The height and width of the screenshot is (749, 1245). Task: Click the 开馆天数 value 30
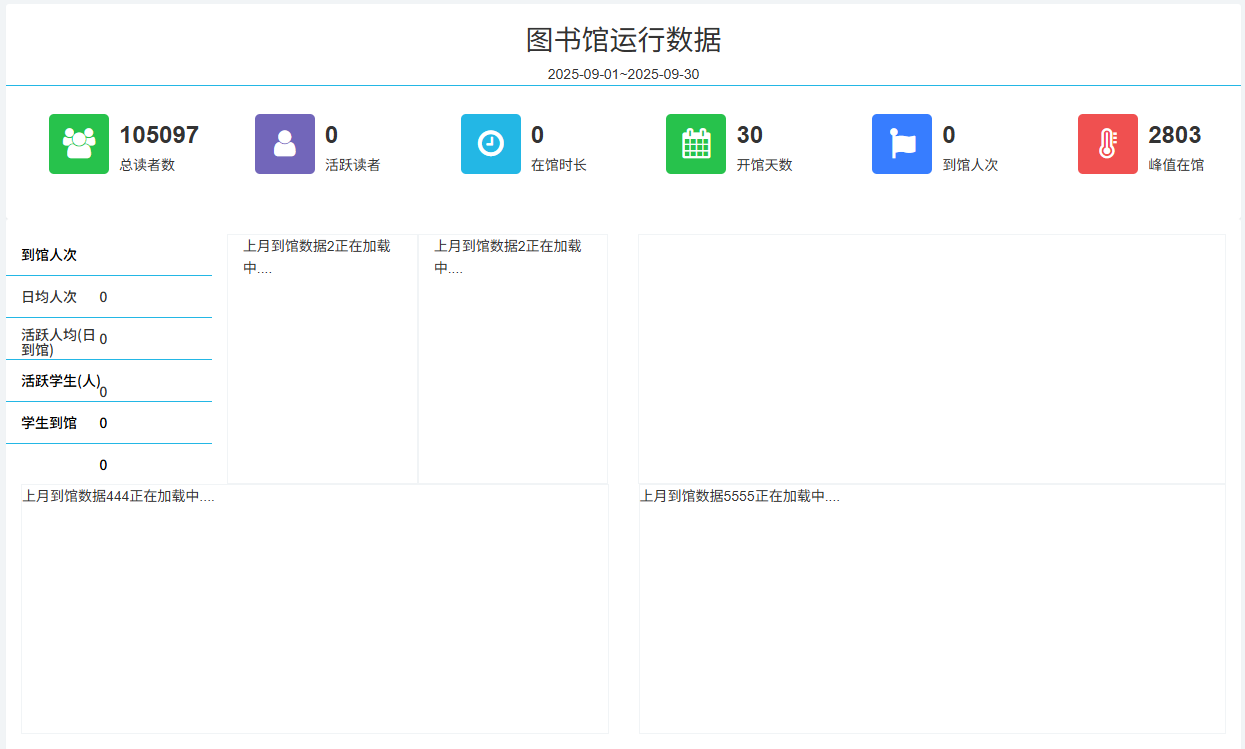tap(750, 133)
